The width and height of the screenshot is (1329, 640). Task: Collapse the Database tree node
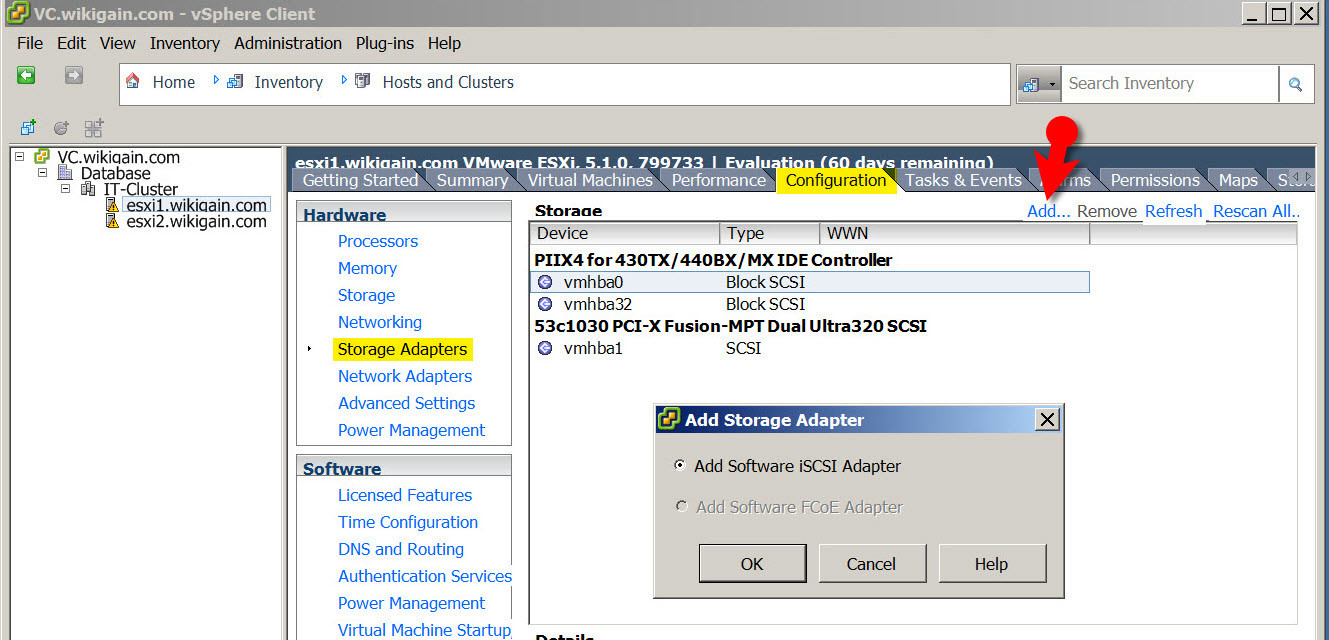click(43, 173)
